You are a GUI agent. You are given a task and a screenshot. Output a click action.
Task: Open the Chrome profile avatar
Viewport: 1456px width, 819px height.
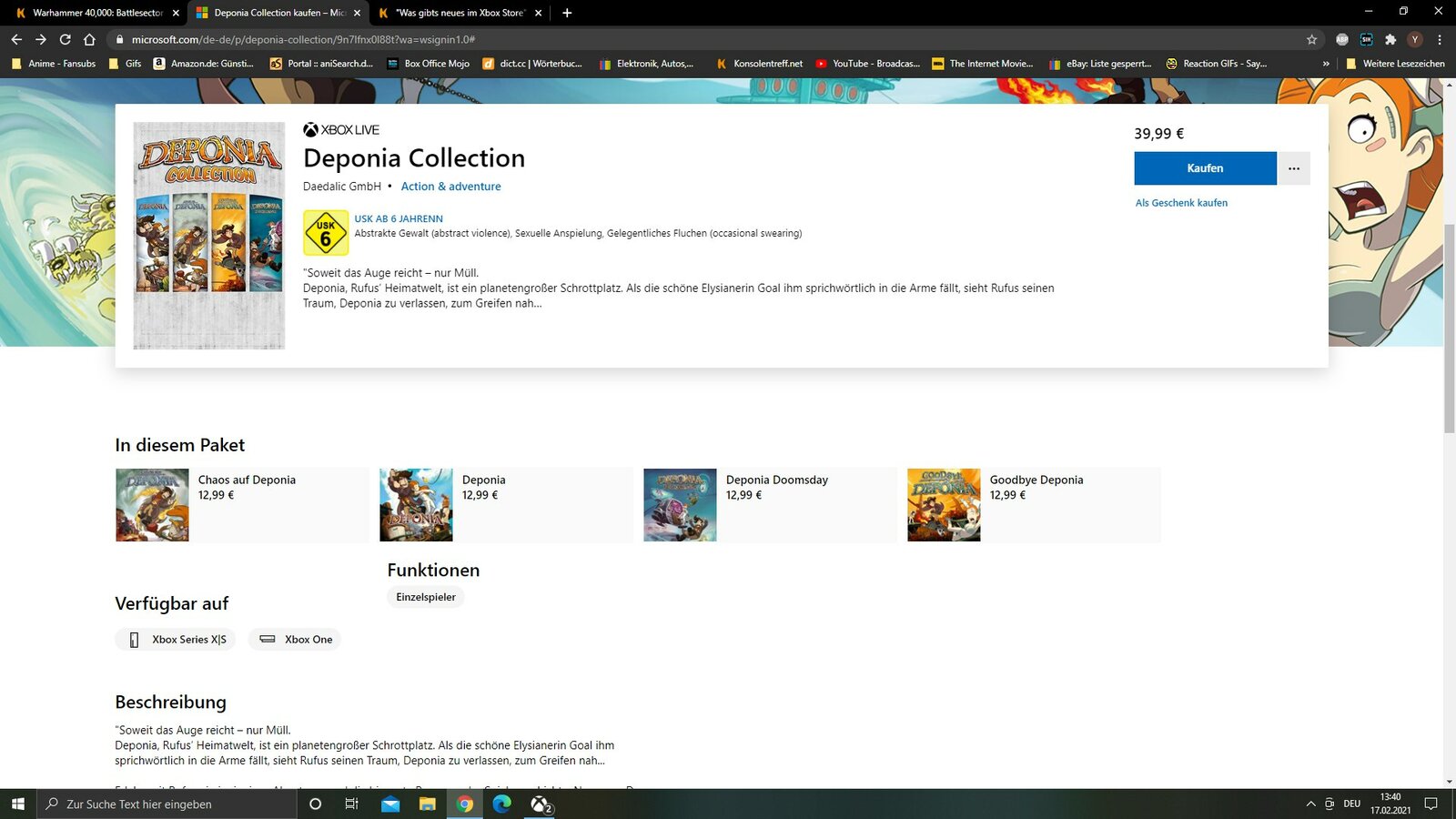(x=1415, y=39)
